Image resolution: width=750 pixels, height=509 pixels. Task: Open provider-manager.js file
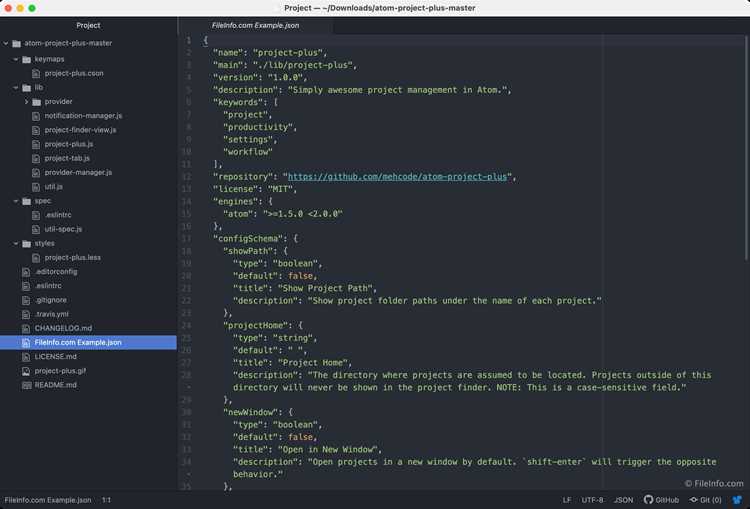pos(78,173)
